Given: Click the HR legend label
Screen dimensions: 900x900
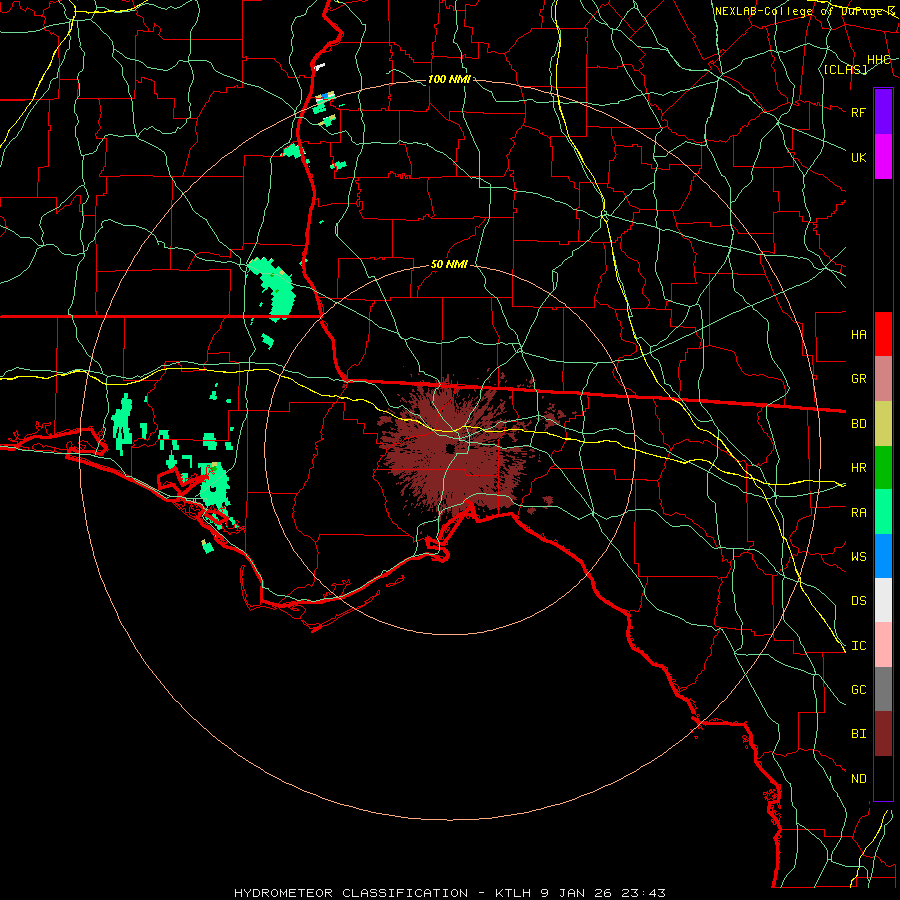Looking at the screenshot, I should click(x=859, y=468).
